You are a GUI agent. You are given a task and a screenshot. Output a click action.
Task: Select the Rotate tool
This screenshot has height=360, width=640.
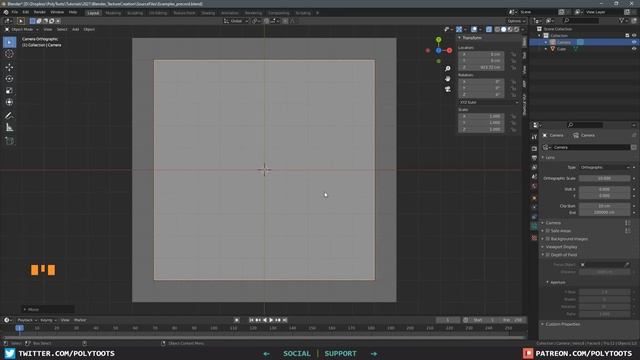[9, 79]
